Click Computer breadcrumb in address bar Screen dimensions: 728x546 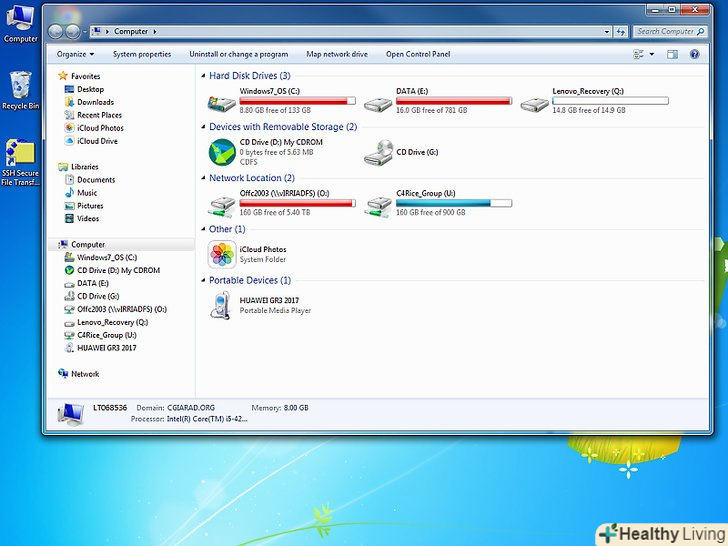pyautogui.click(x=131, y=32)
